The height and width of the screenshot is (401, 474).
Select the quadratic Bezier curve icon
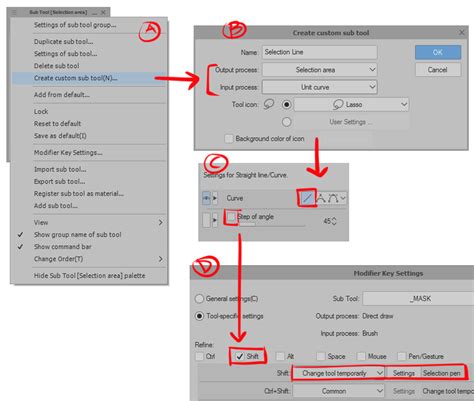333,198
